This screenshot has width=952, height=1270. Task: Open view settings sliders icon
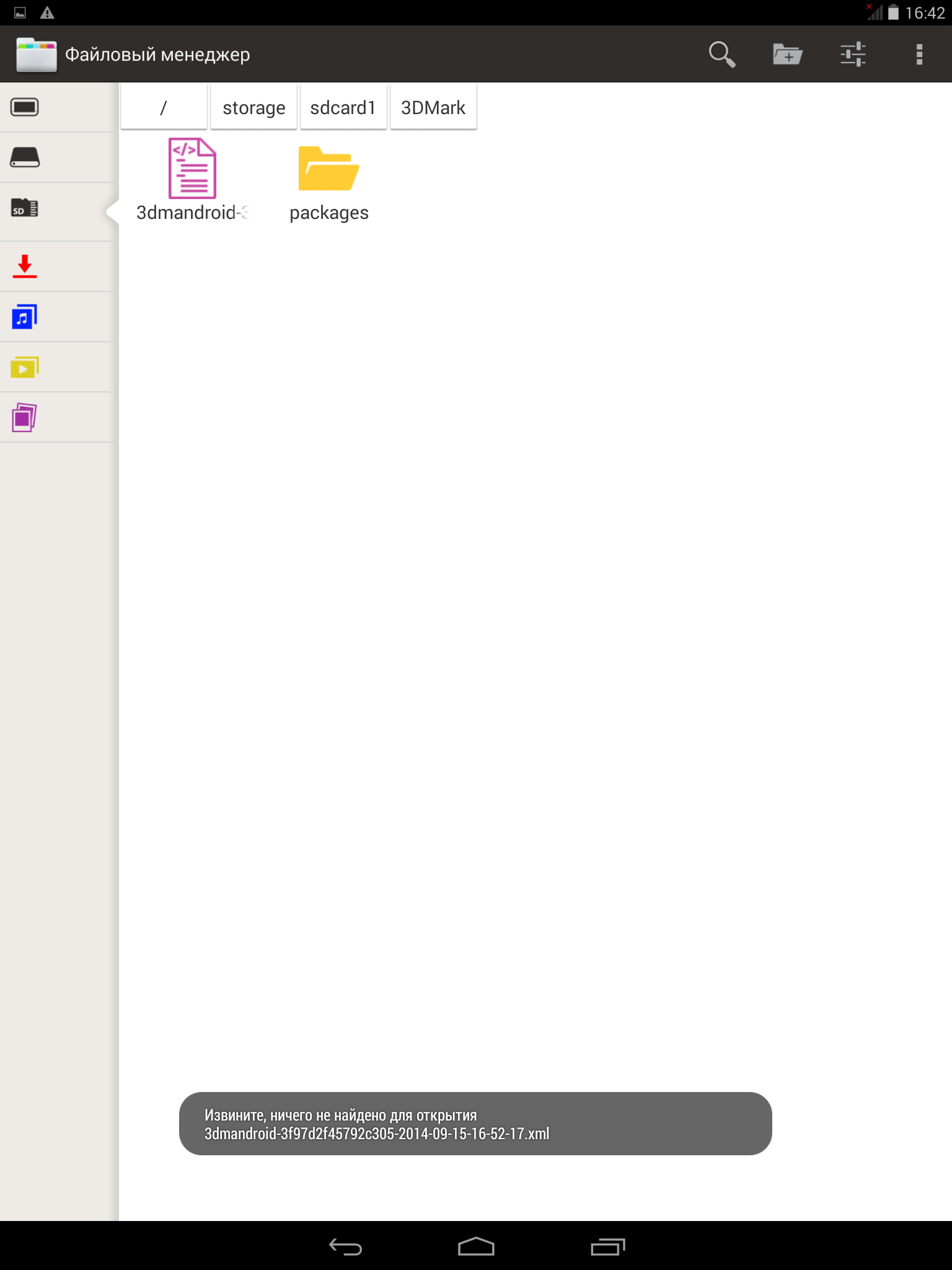tap(853, 55)
